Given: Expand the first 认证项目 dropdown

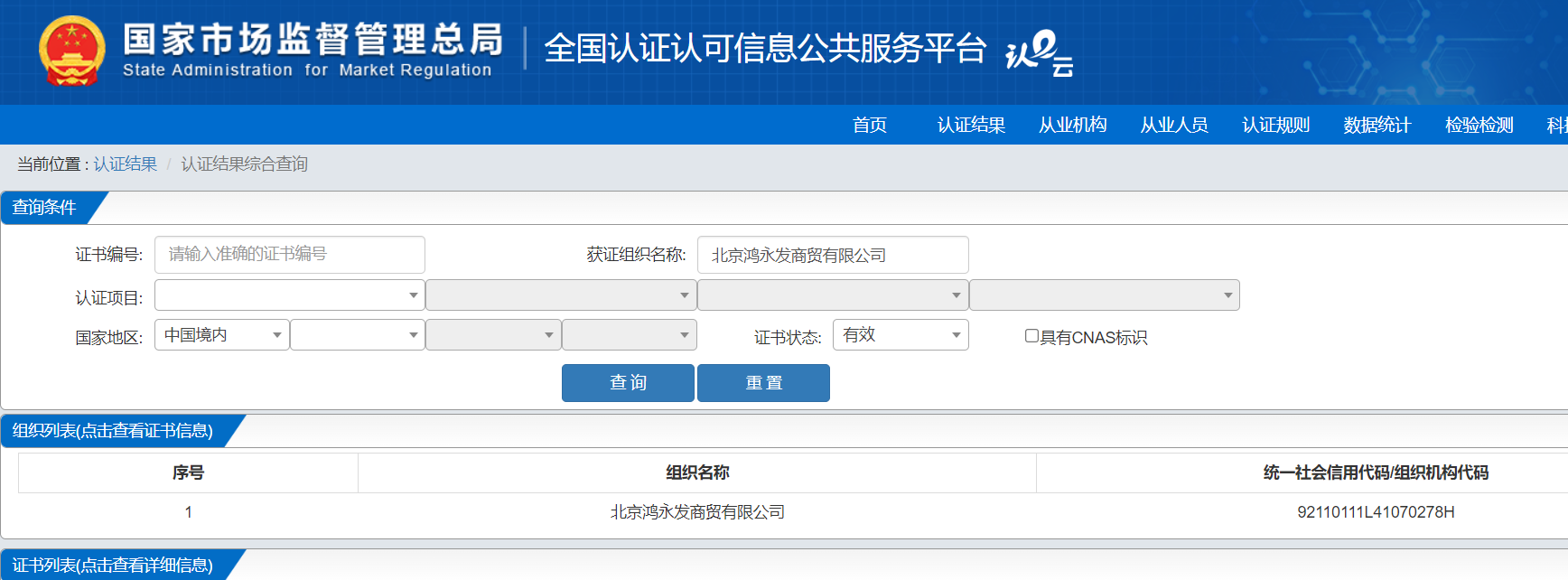Looking at the screenshot, I should point(290,295).
